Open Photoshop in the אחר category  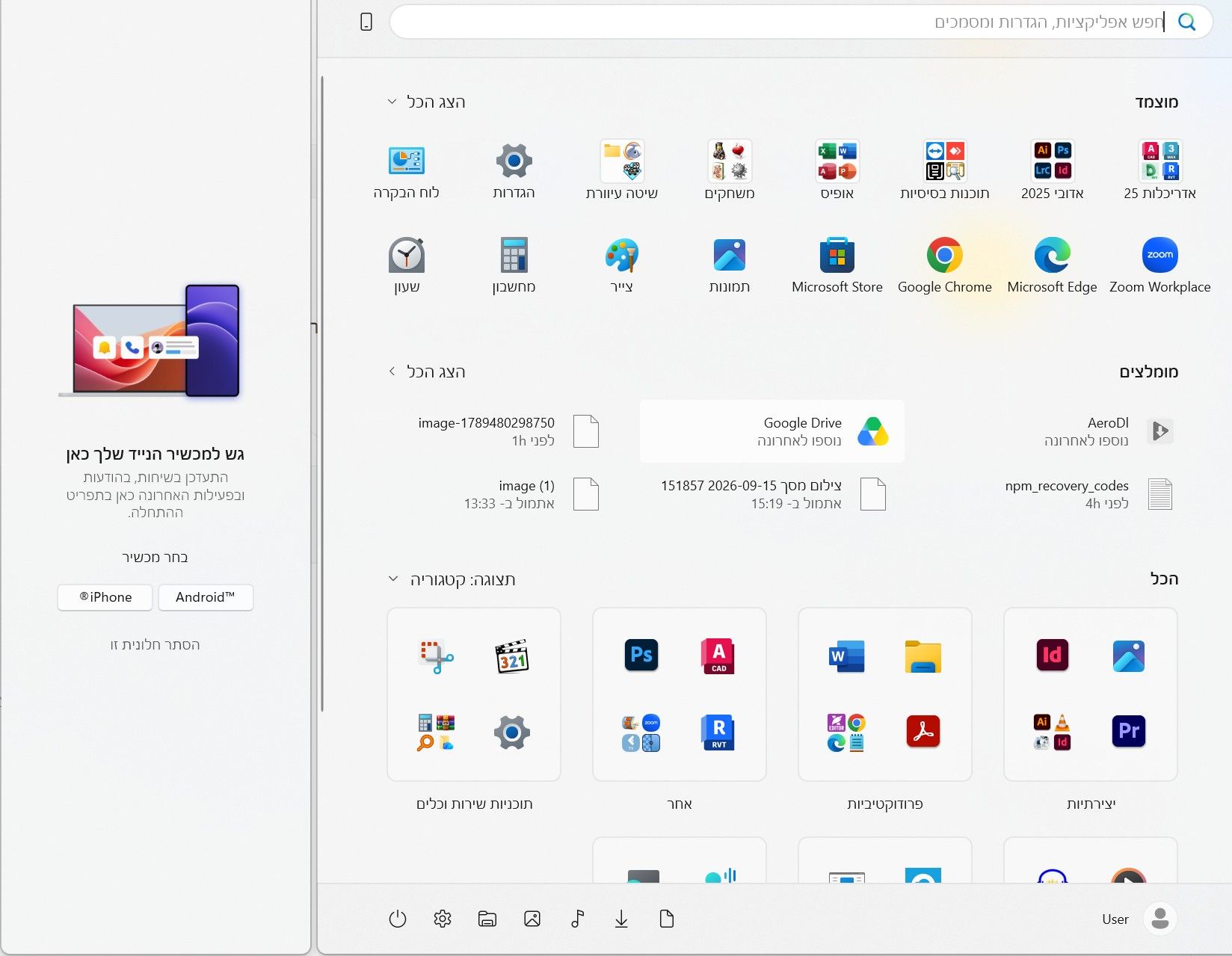641,655
